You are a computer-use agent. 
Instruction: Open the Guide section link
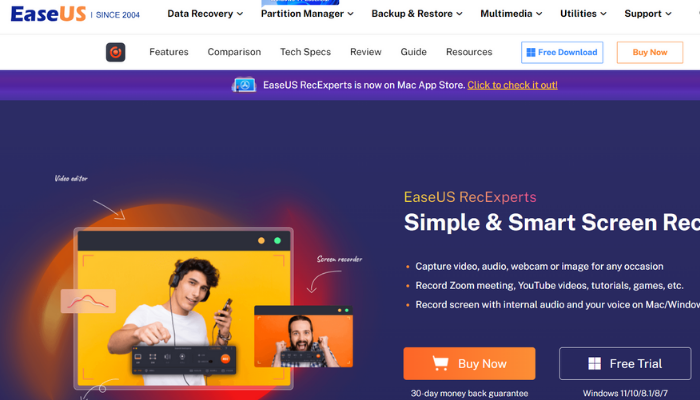click(x=413, y=52)
